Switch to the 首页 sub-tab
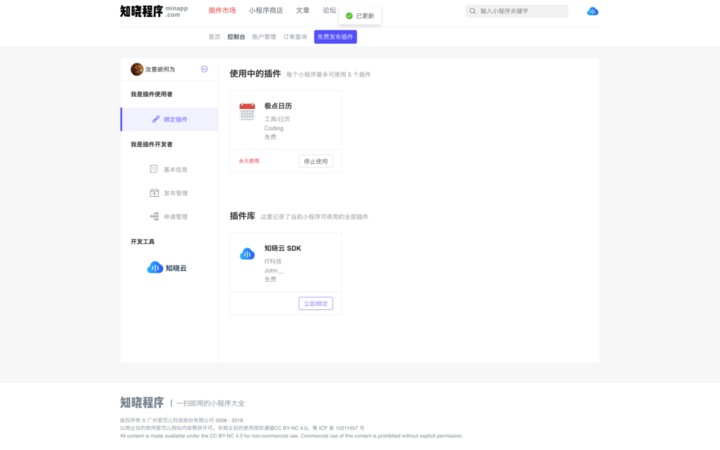 pos(214,37)
